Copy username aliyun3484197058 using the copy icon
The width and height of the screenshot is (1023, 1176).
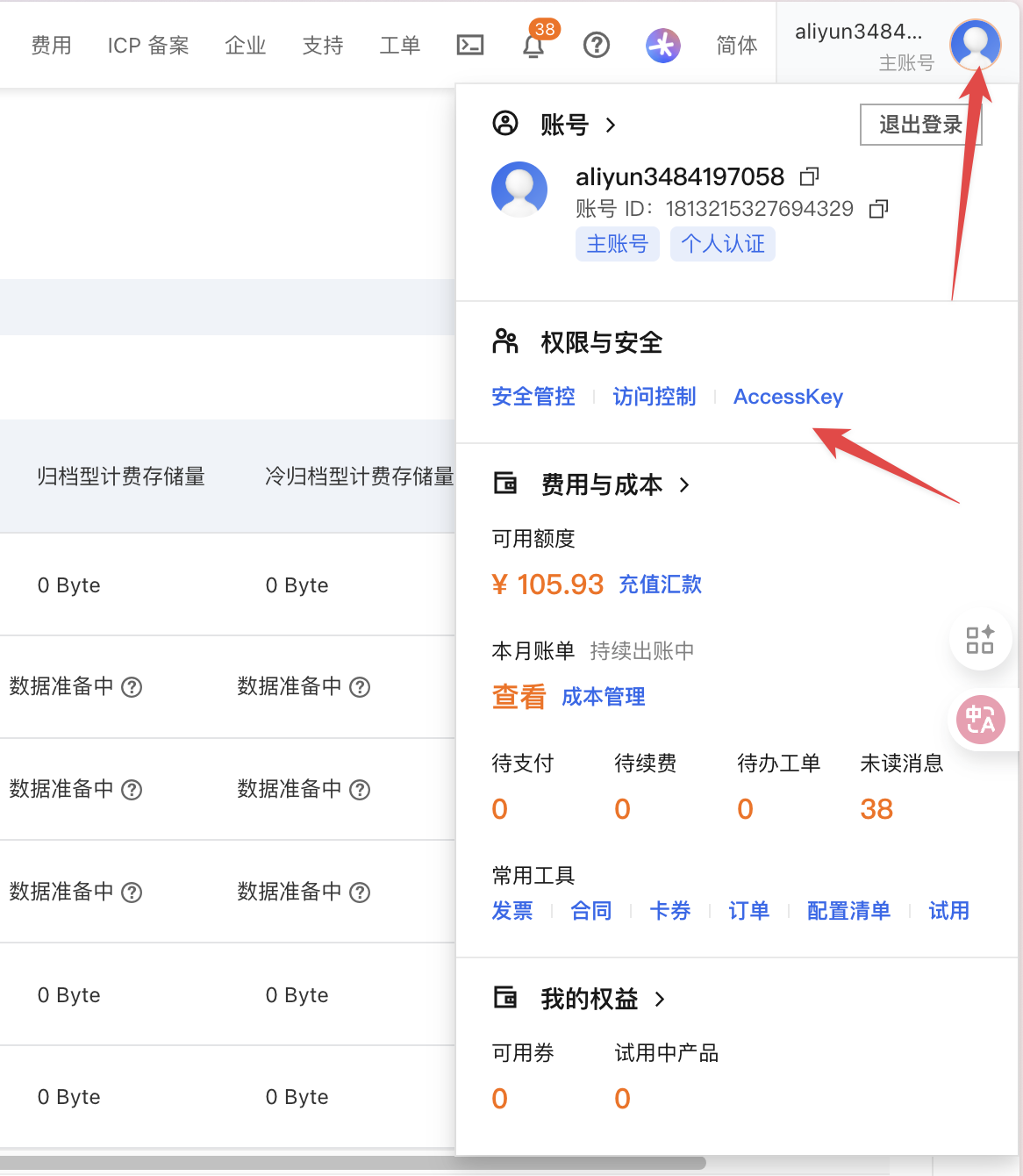[x=809, y=176]
